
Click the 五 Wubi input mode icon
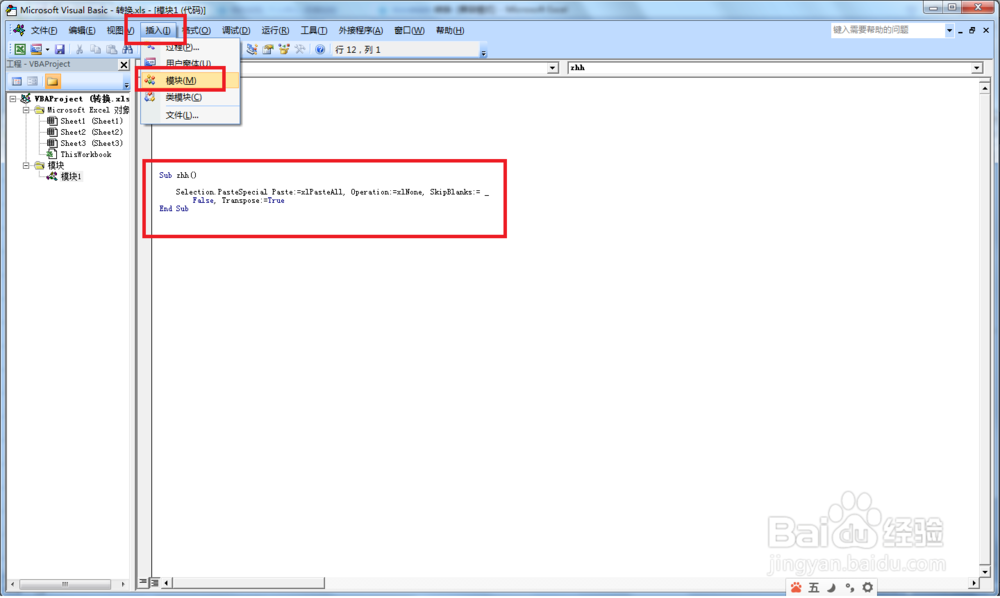(x=814, y=588)
